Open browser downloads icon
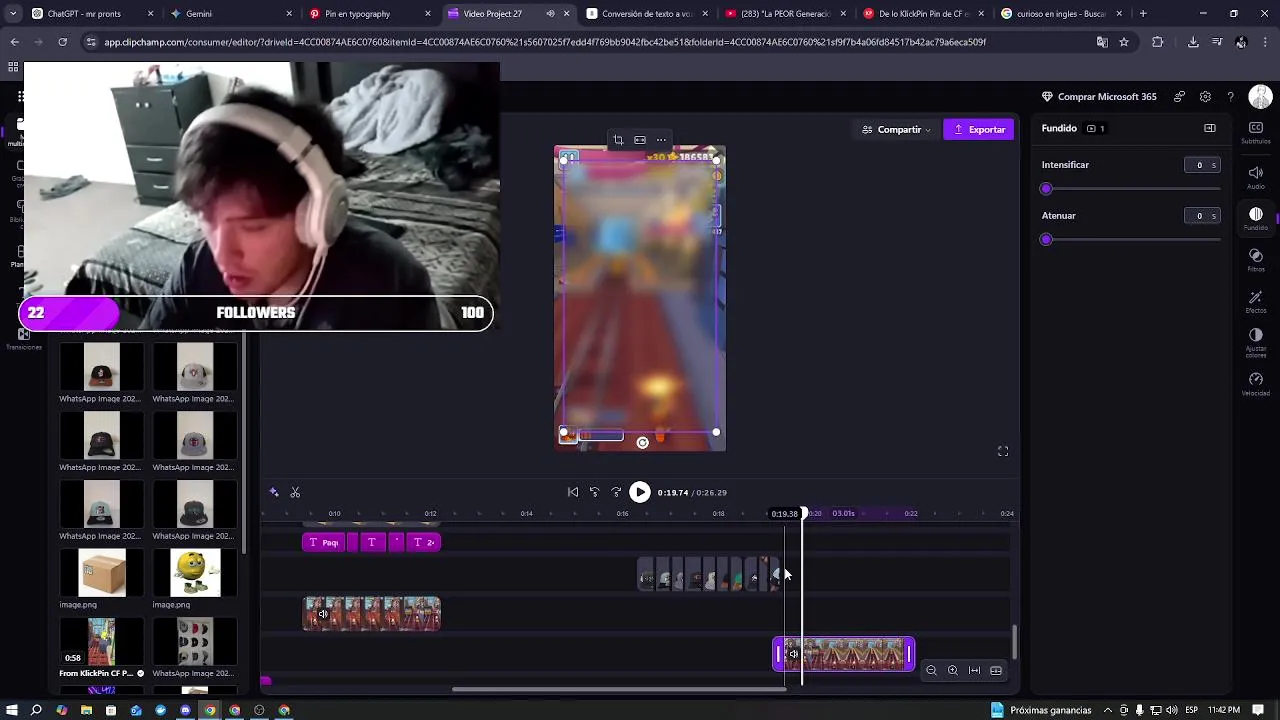 point(1193,42)
